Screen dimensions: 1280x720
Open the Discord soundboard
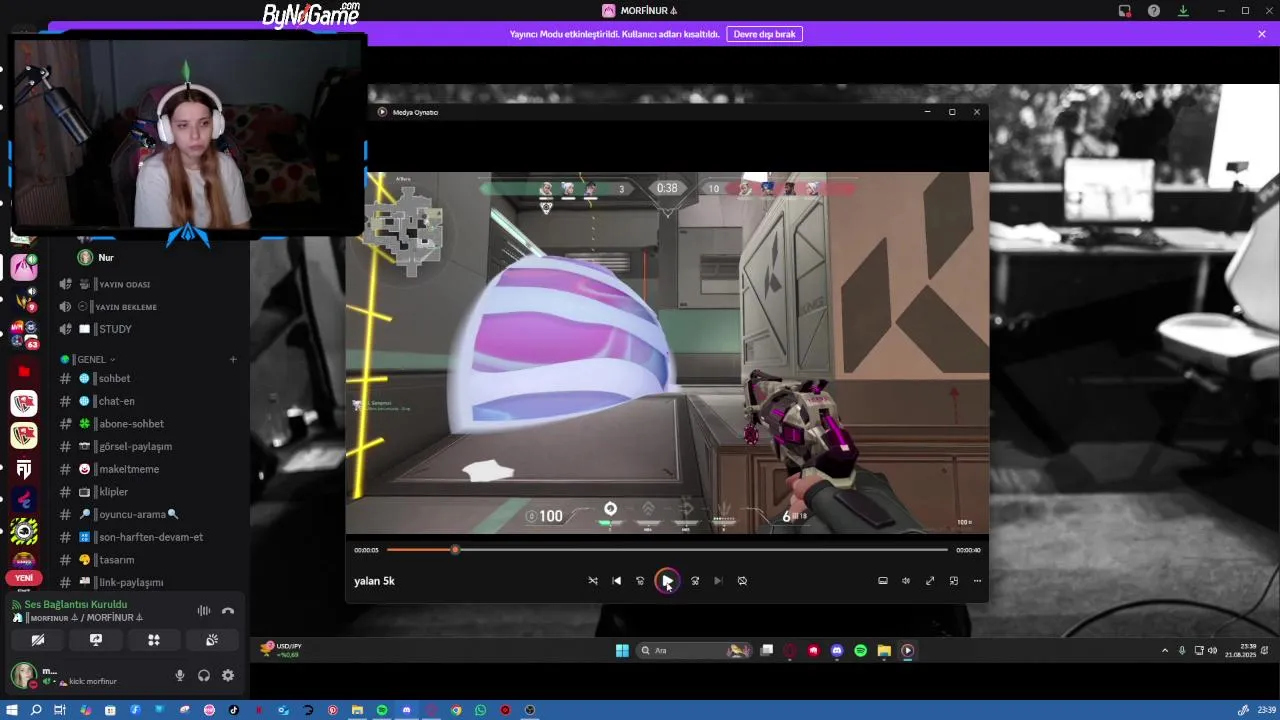(212, 640)
